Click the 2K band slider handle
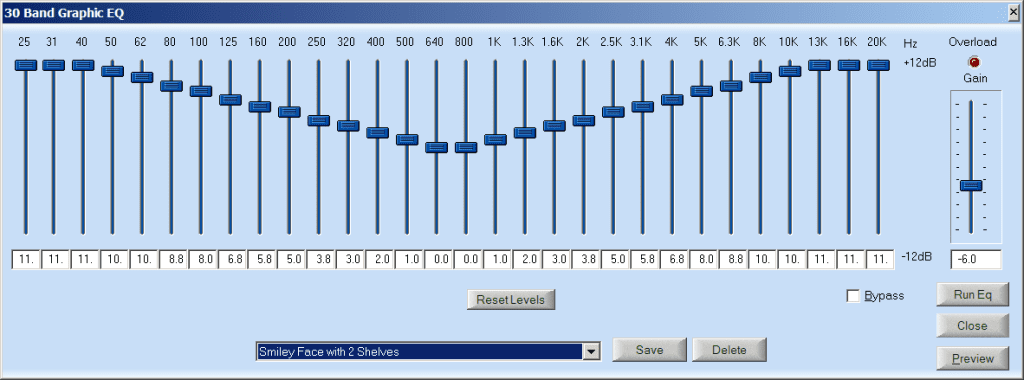The width and height of the screenshot is (1024, 380). point(583,121)
